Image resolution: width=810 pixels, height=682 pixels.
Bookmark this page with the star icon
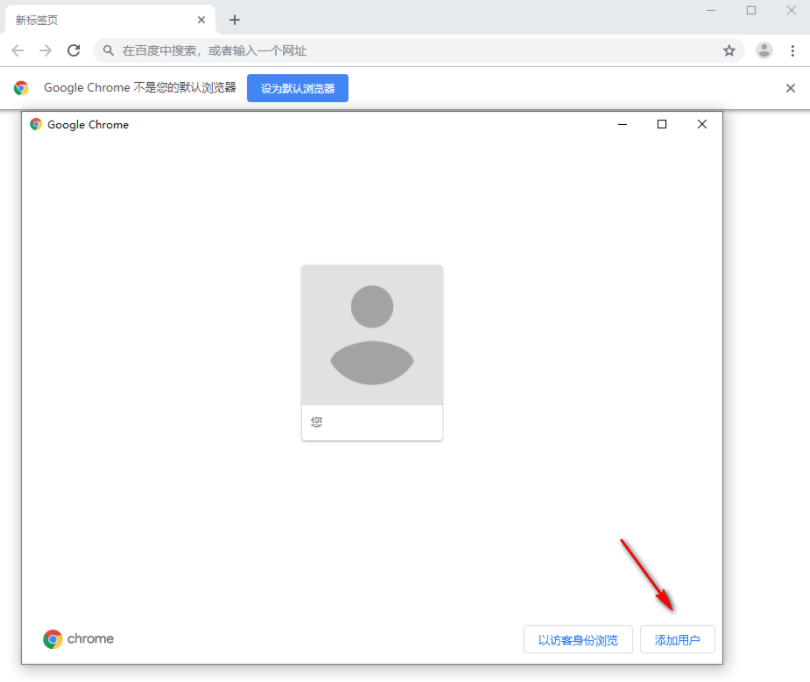tap(729, 51)
